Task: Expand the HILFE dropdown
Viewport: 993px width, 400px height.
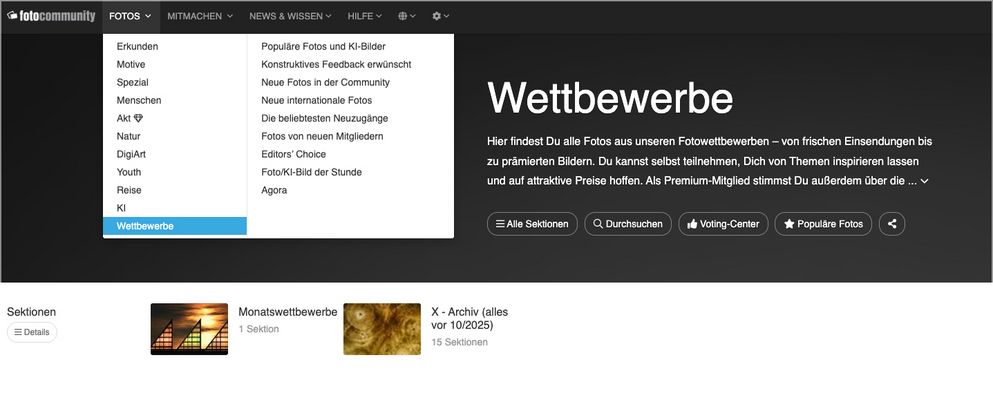Action: [x=365, y=16]
